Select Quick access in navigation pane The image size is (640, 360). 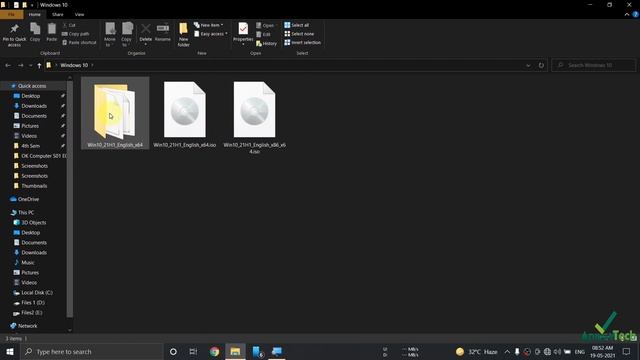[32, 86]
